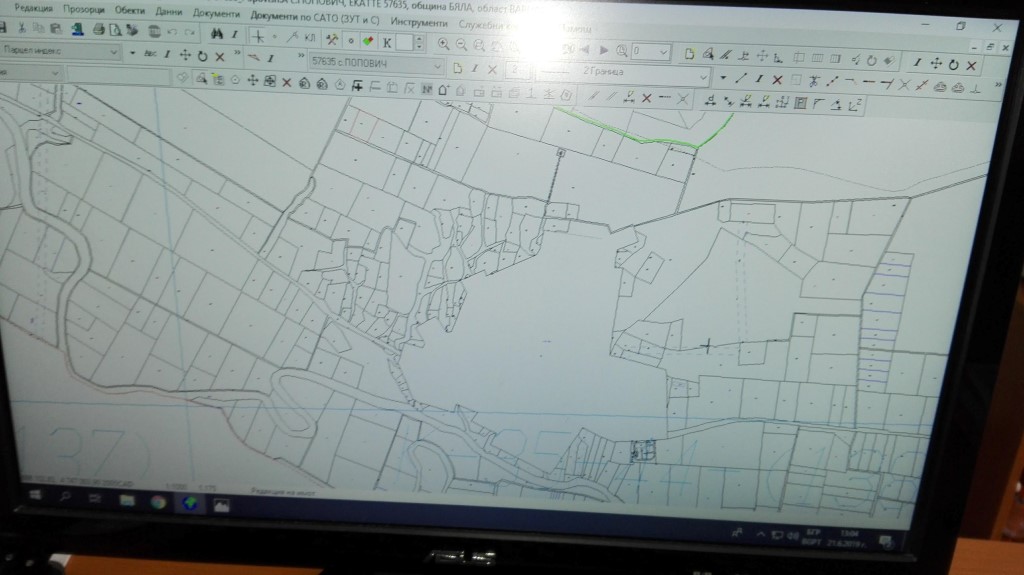Click the play forward arrow icon

[604, 51]
